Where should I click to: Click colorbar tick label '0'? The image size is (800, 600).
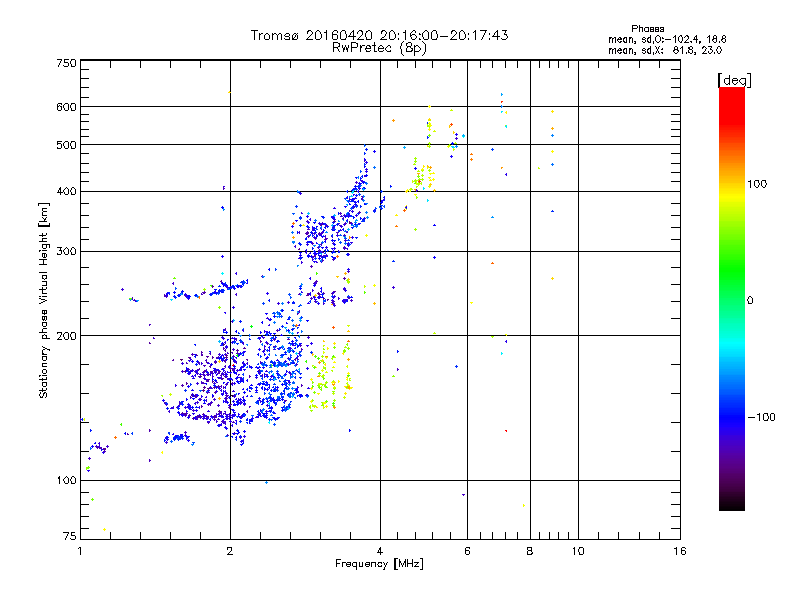pyautogui.click(x=750, y=301)
